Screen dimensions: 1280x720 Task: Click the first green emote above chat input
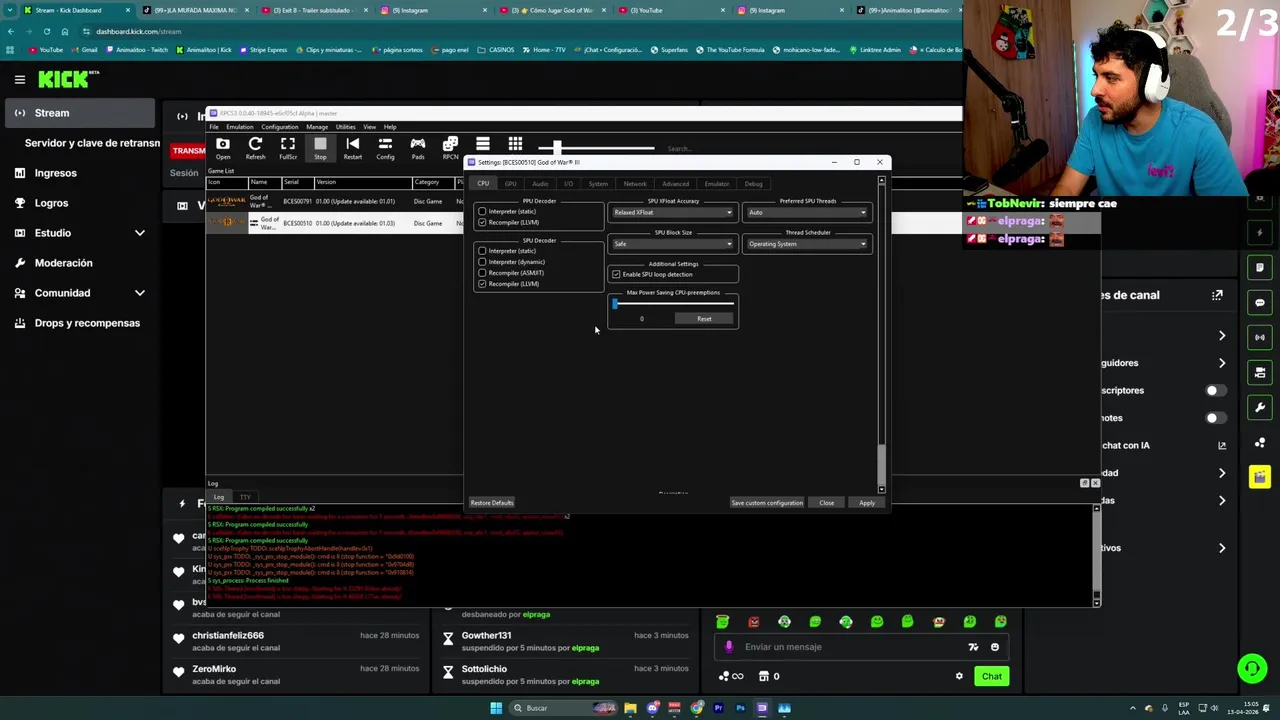tap(722, 622)
